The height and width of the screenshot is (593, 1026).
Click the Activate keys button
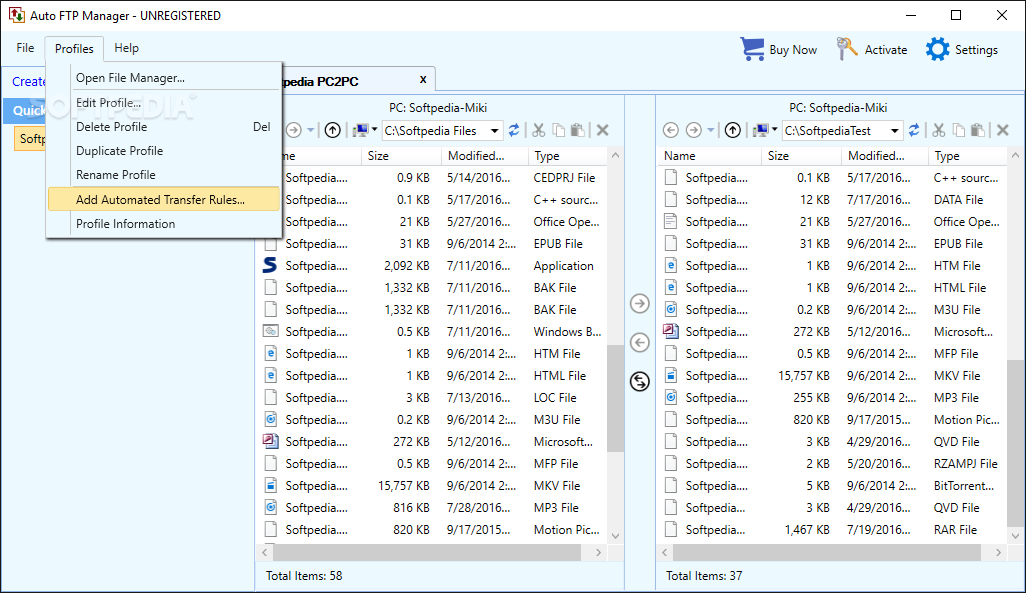point(872,49)
